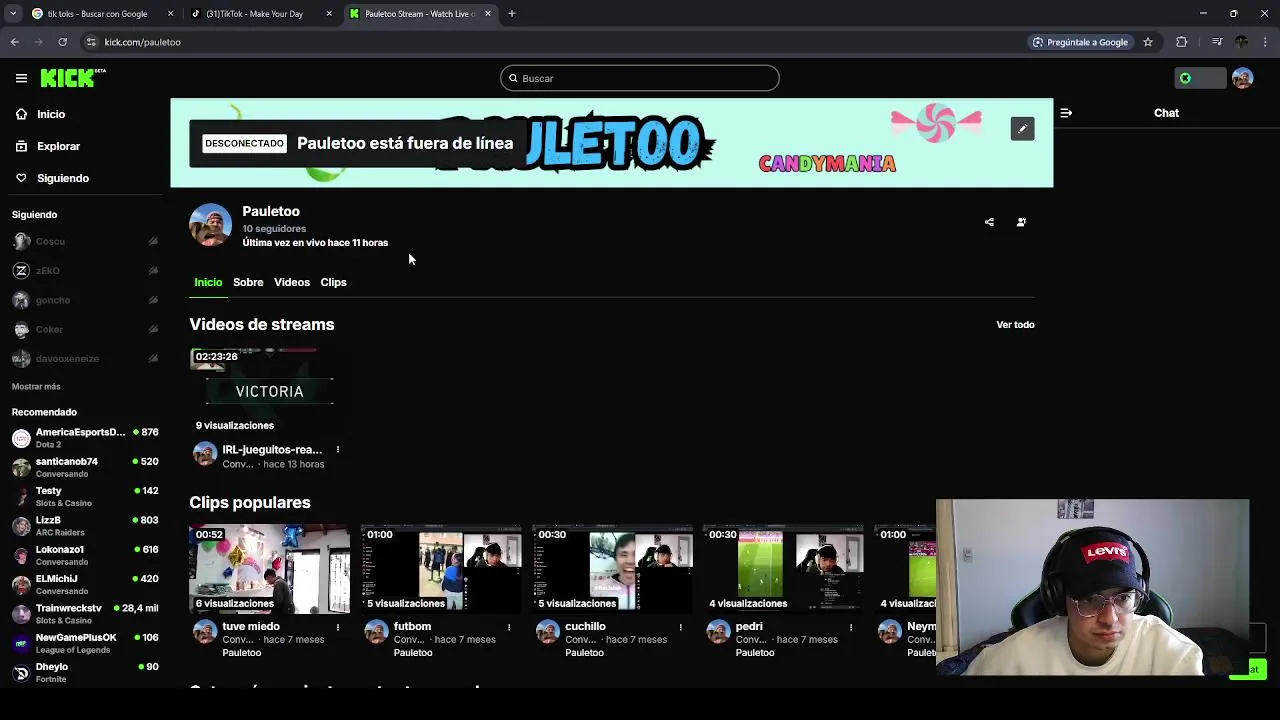Screen dimensions: 1280x720
Task: Click Chrome profile avatar in toolbar
Action: [1242, 42]
